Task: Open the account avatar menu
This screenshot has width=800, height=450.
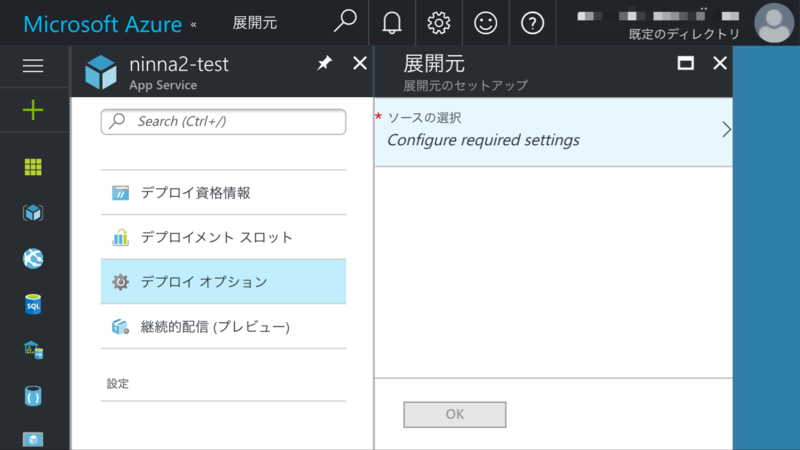Action: point(774,23)
